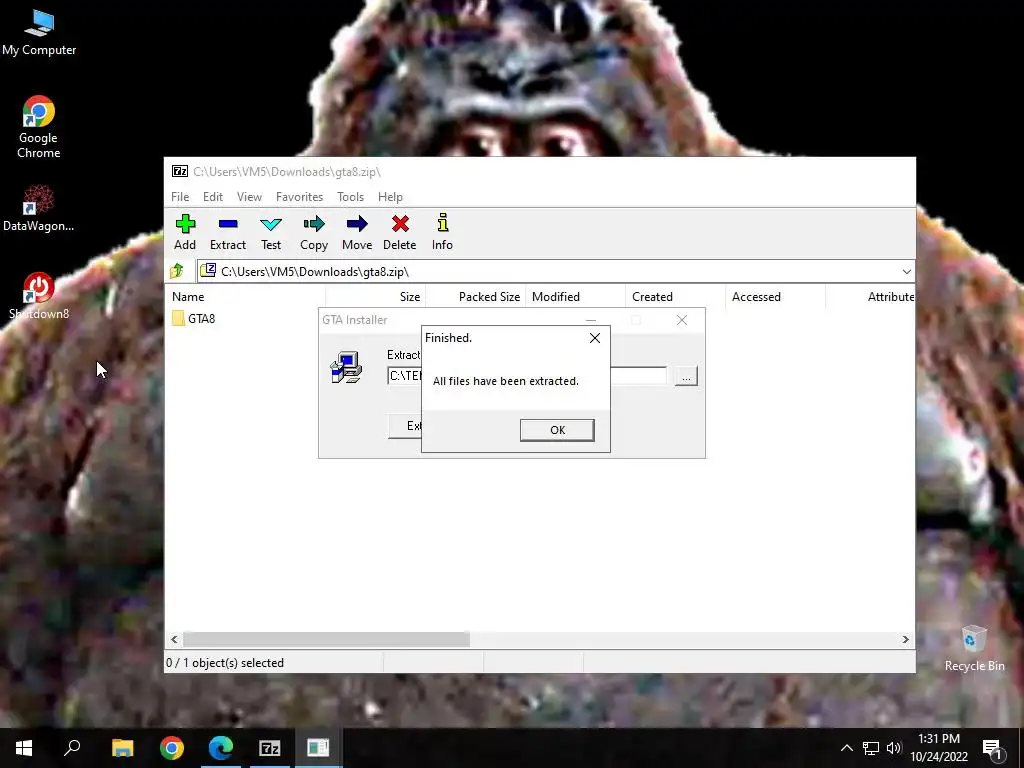Open the Shutdown8 desktop shortcut
This screenshot has width=1024, height=768.
(x=39, y=296)
